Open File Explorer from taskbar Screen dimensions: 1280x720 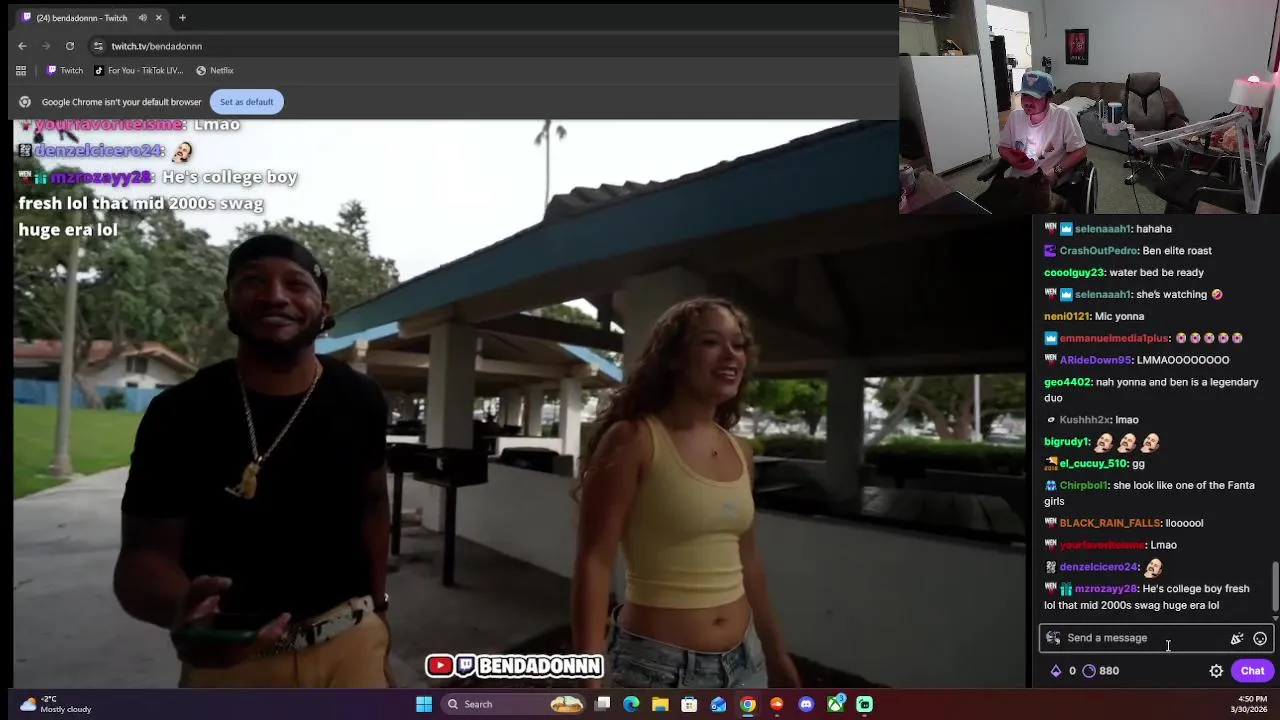(x=660, y=704)
